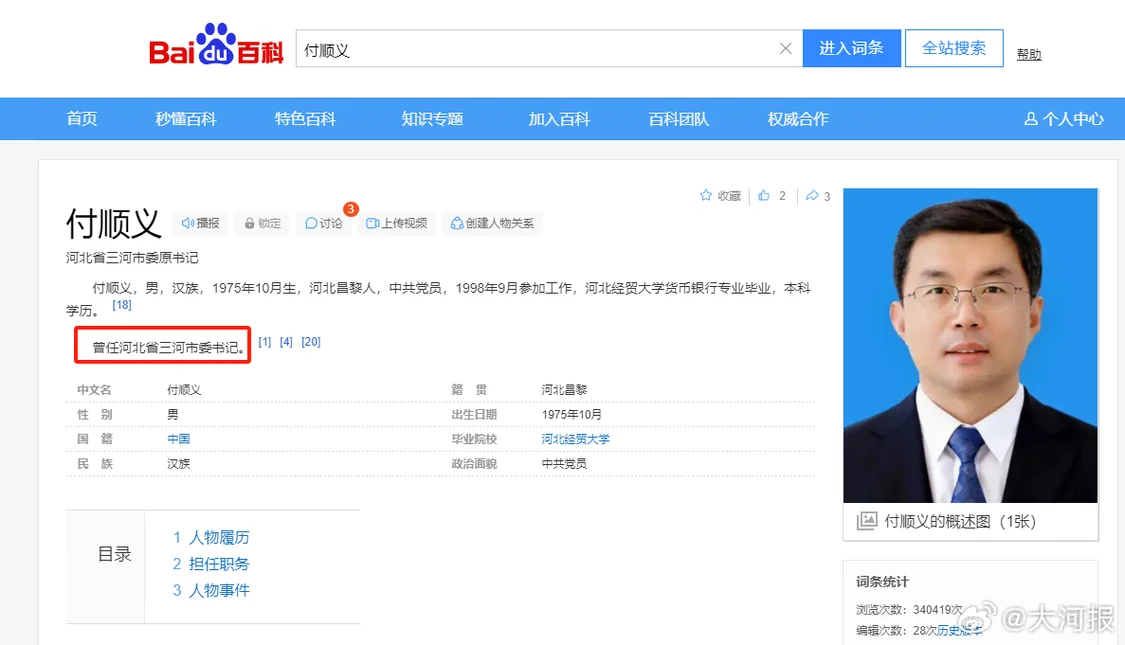Open the 秒懂百科 nav tab
Image resolution: width=1125 pixels, height=645 pixels.
tap(186, 119)
